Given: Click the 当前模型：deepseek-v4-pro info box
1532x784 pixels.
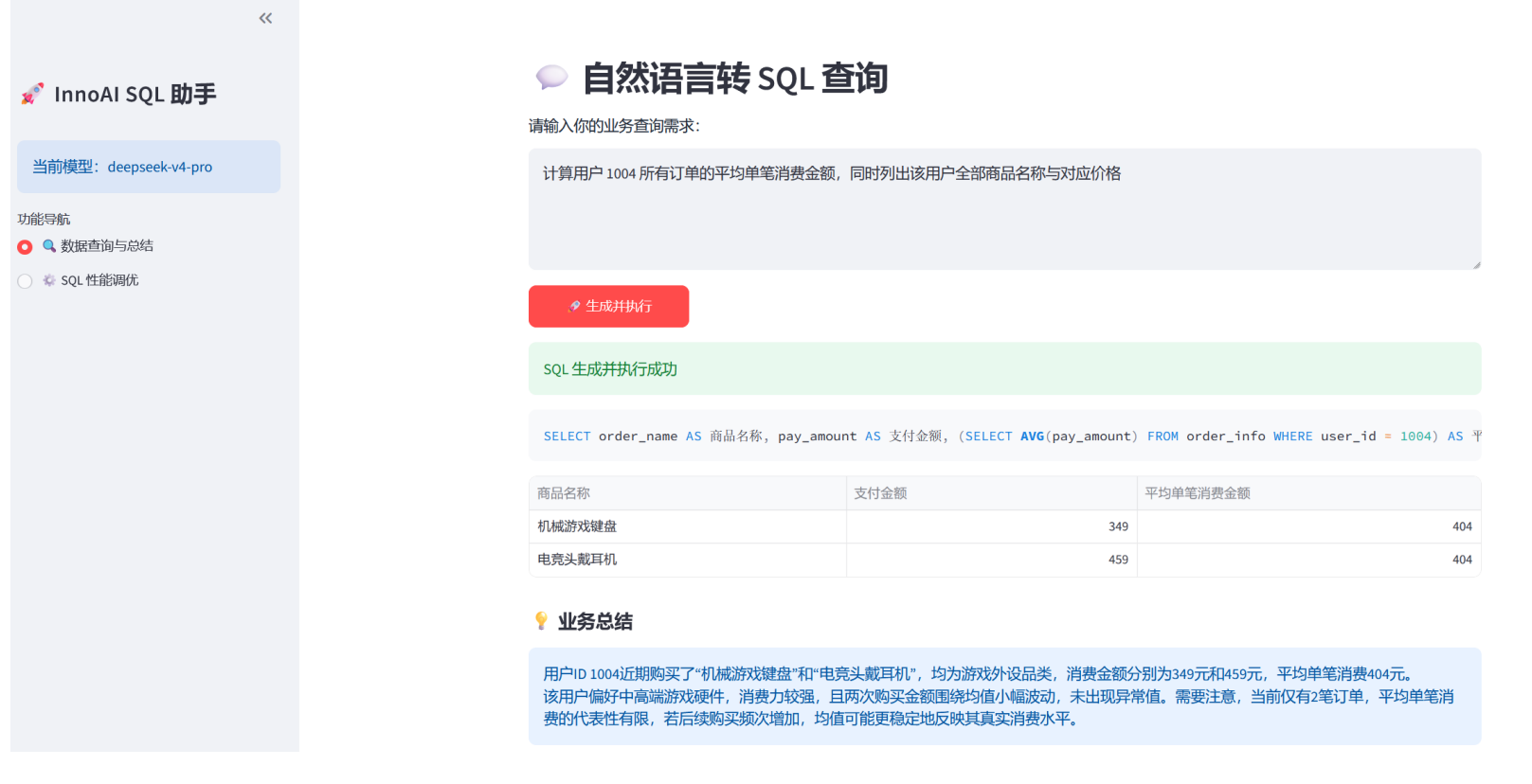Looking at the screenshot, I should point(149,167).
